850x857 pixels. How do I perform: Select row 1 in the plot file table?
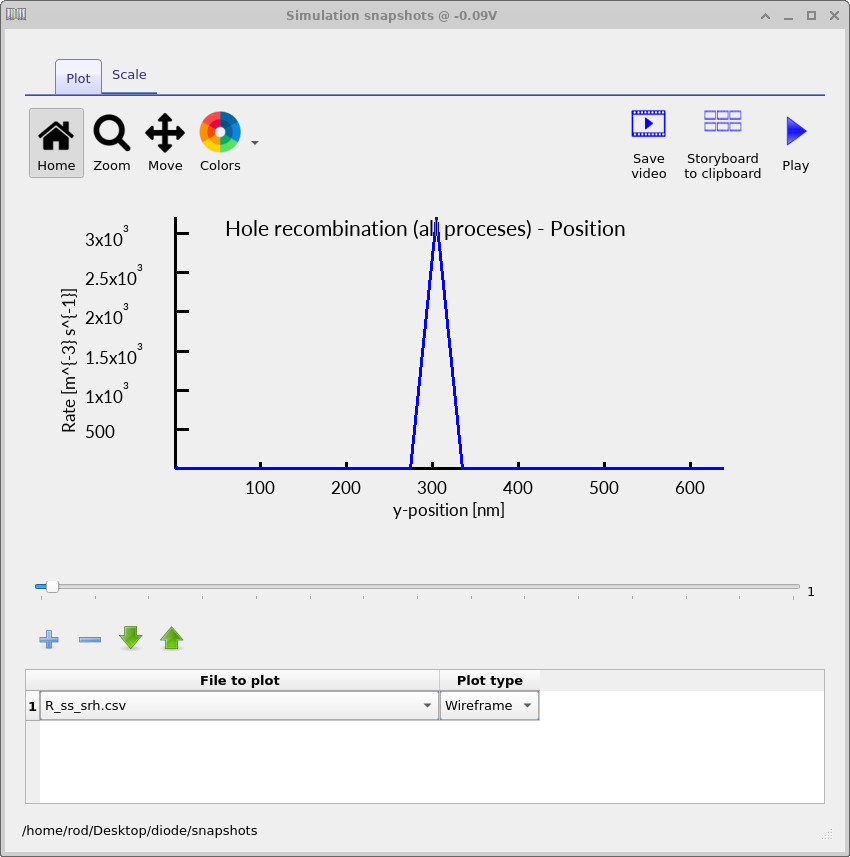(x=31, y=705)
